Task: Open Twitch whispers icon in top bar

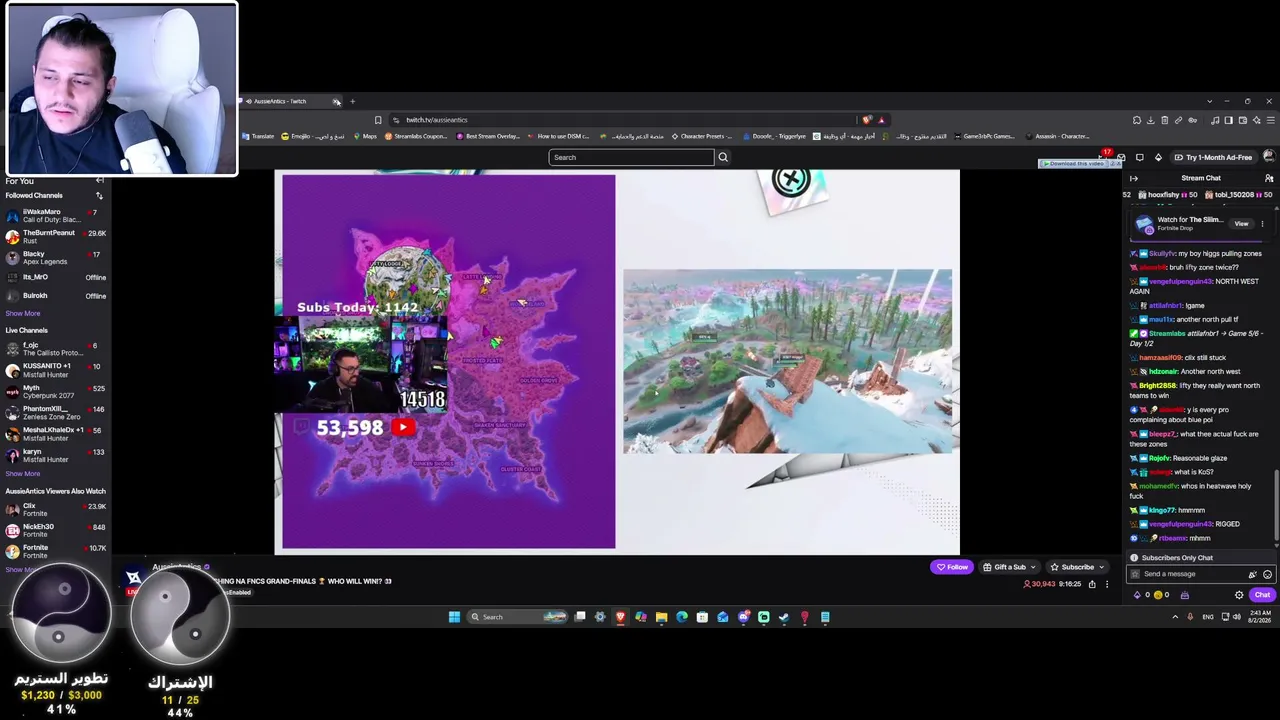Action: tap(1139, 157)
